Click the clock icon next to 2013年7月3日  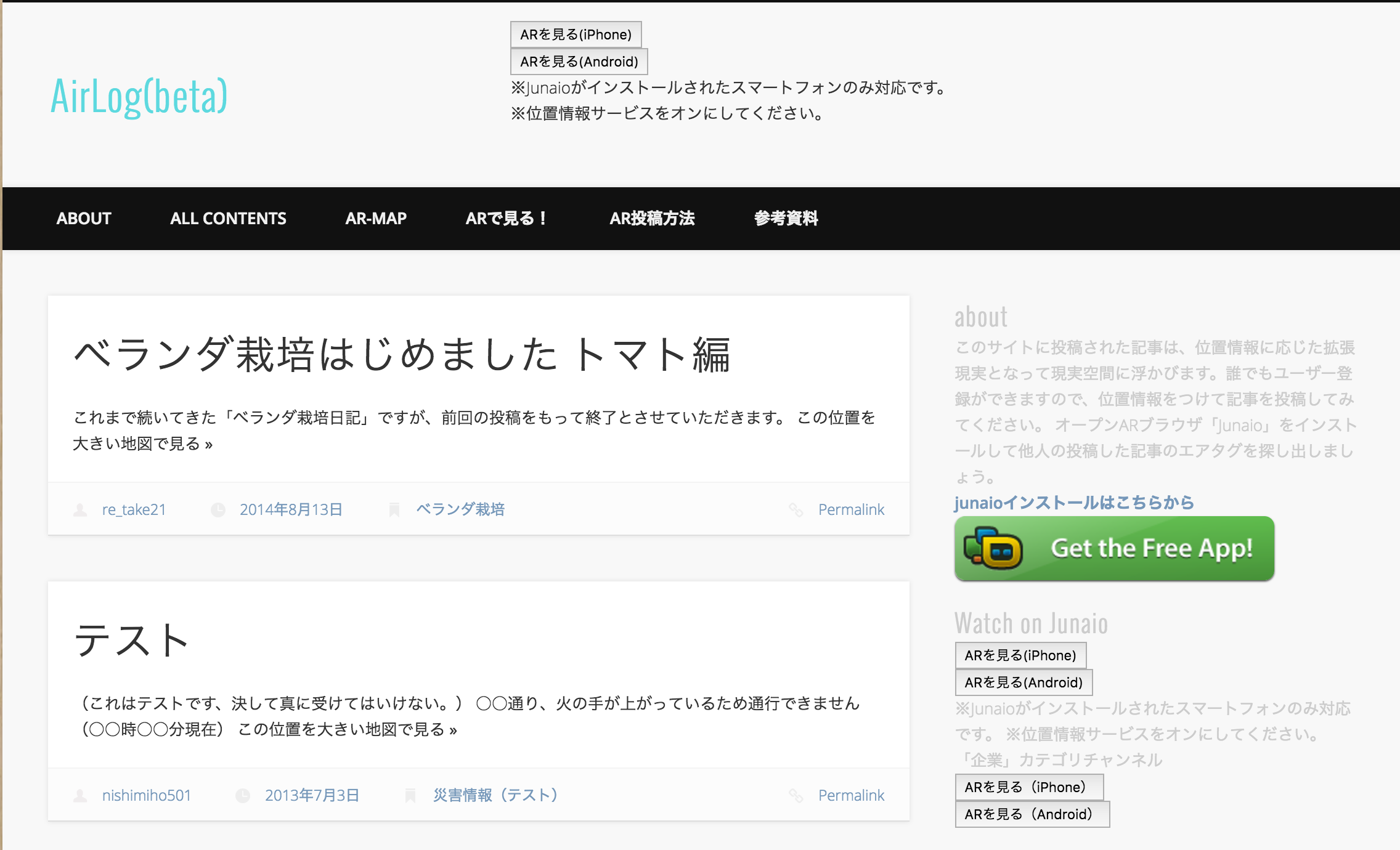pyautogui.click(x=243, y=796)
